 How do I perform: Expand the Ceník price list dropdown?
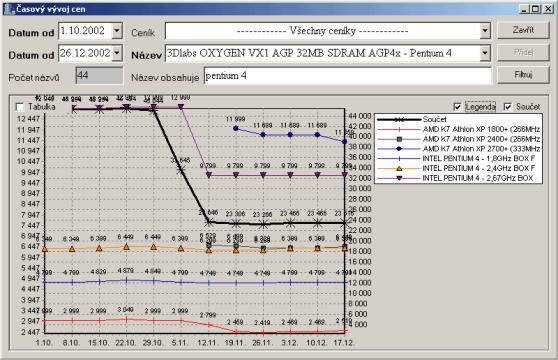click(485, 31)
